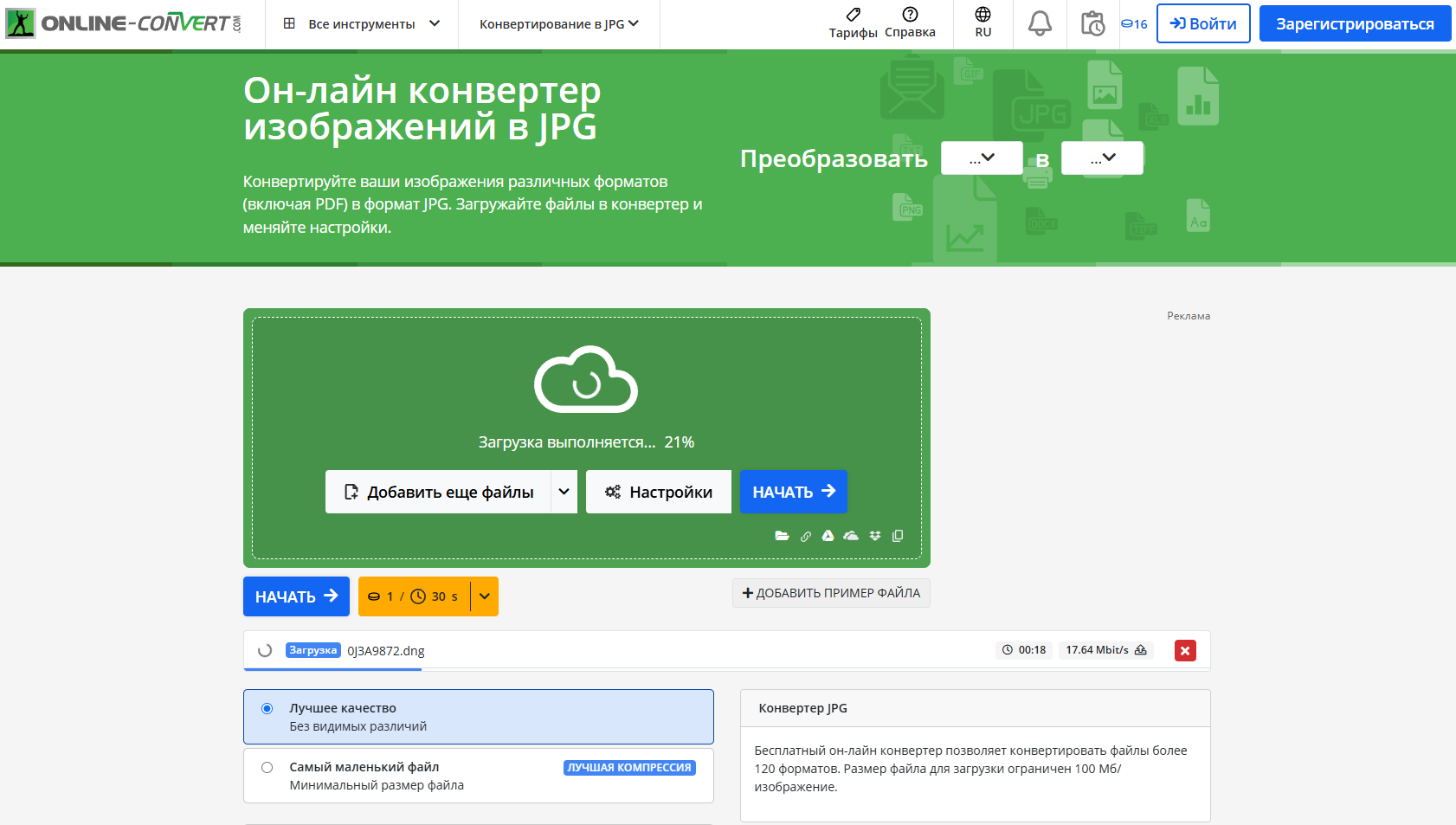Select the Лучшее качество radio option
1456x825 pixels.
click(x=267, y=708)
